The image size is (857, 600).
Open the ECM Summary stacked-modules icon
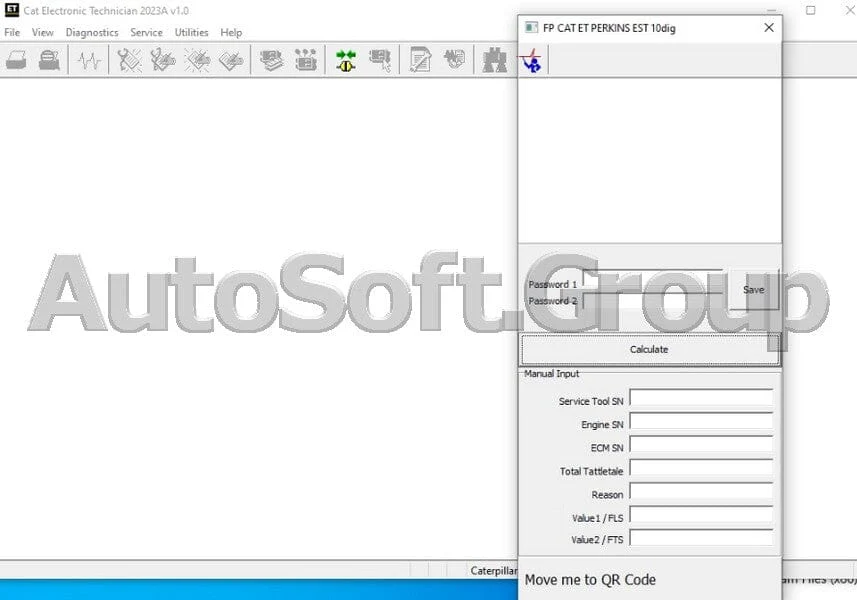pos(272,61)
